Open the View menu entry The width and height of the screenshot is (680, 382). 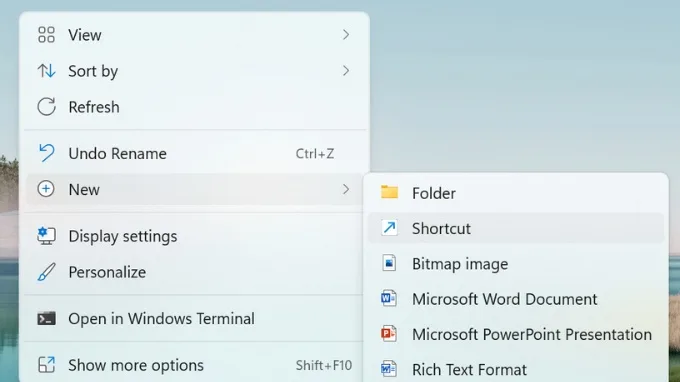click(x=194, y=35)
